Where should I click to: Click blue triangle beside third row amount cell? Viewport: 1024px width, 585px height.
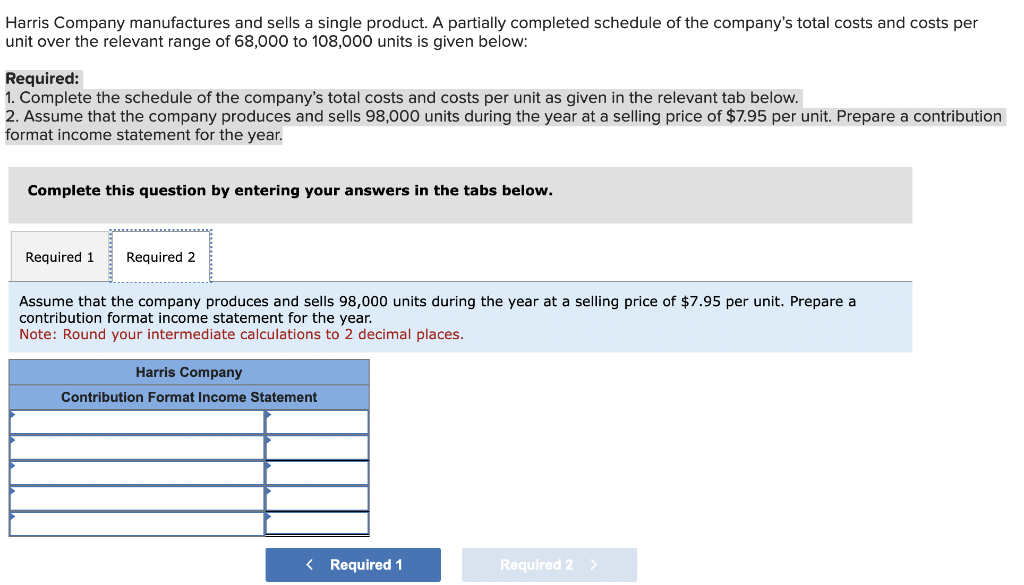click(270, 466)
